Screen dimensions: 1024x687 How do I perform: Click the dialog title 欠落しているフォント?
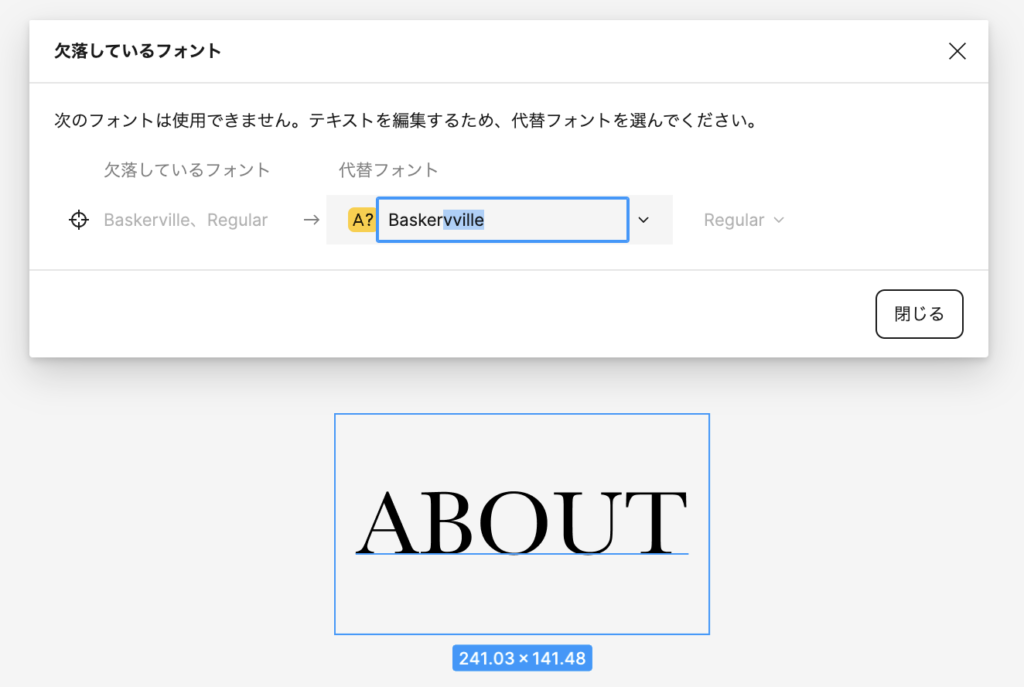pyautogui.click(x=138, y=51)
